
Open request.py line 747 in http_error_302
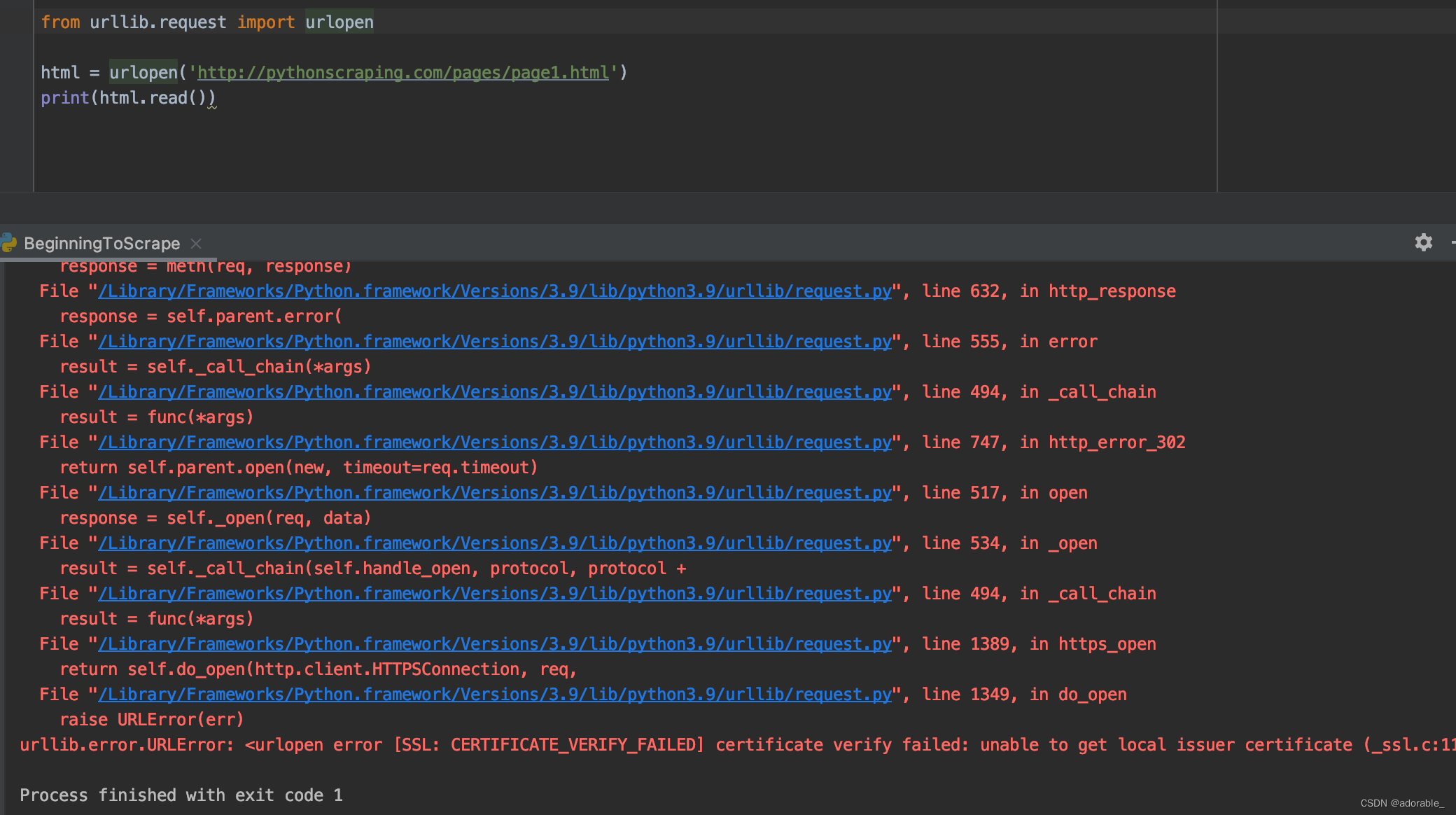tap(493, 442)
